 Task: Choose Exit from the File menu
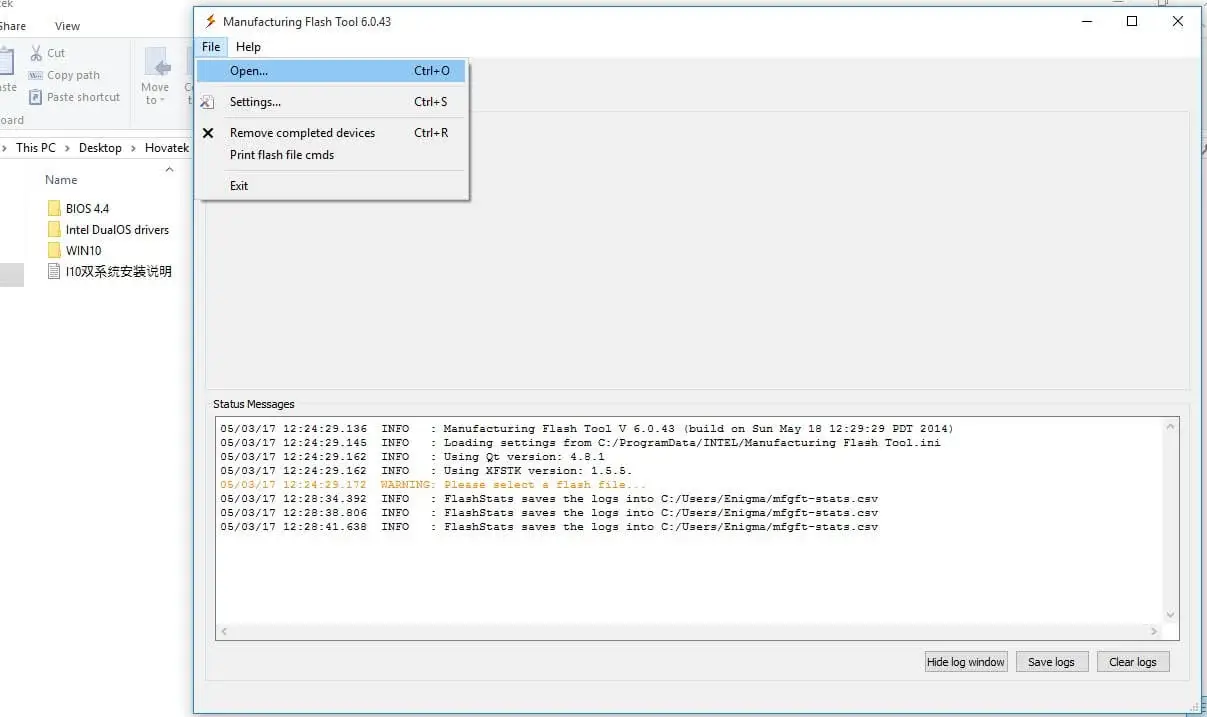coord(239,185)
